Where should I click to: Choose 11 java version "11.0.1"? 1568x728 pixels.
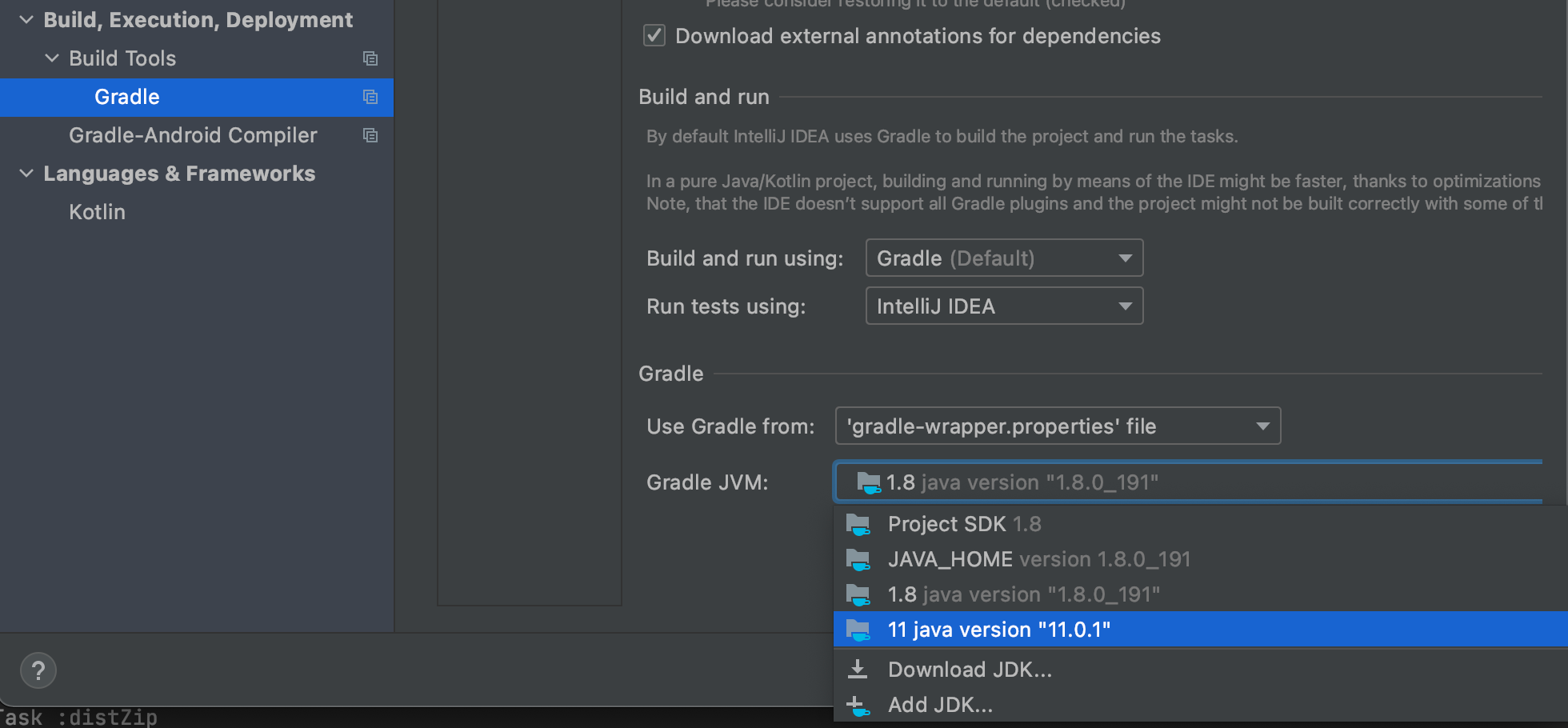(1200, 630)
